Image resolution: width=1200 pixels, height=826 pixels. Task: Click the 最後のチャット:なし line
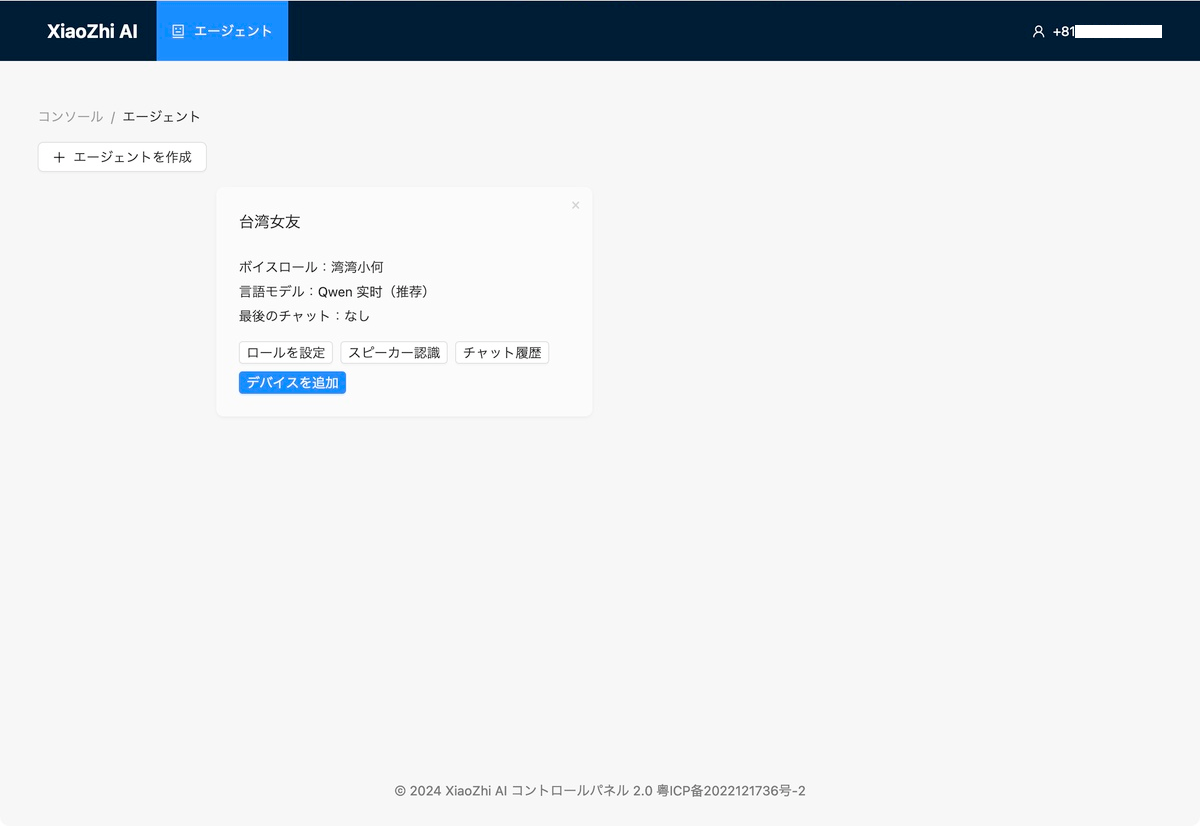tap(304, 316)
